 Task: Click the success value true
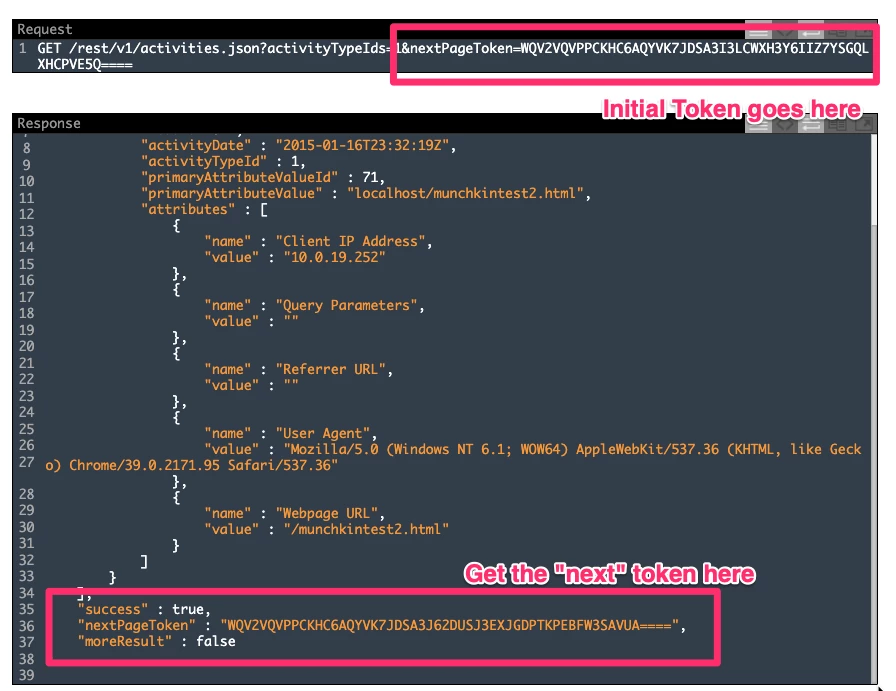tap(187, 609)
